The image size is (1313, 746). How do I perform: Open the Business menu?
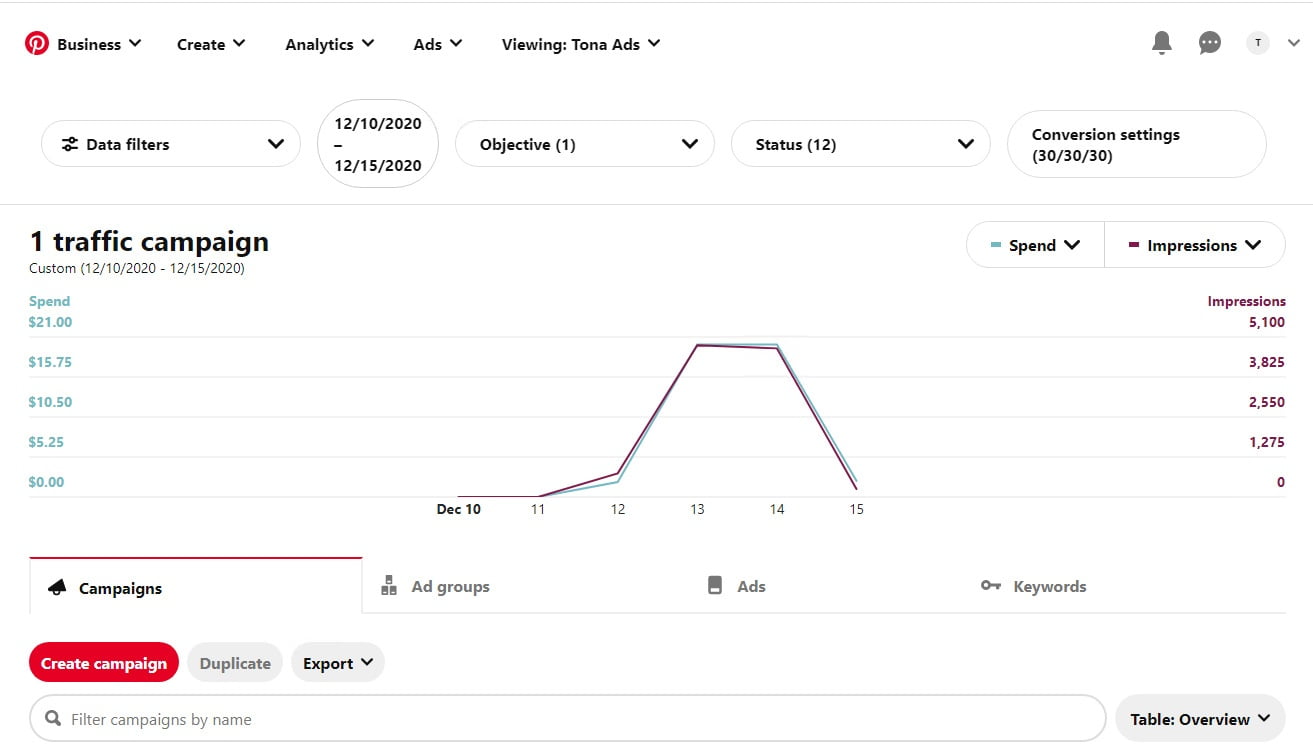pyautogui.click(x=98, y=44)
